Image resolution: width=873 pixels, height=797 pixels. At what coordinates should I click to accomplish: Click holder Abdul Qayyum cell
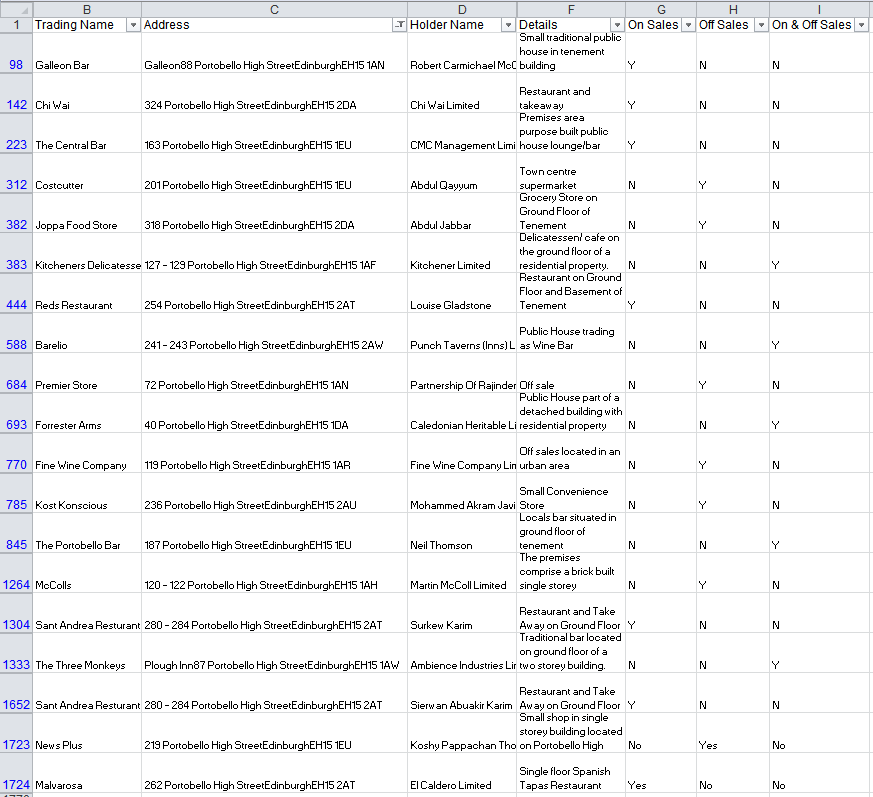tap(462, 173)
